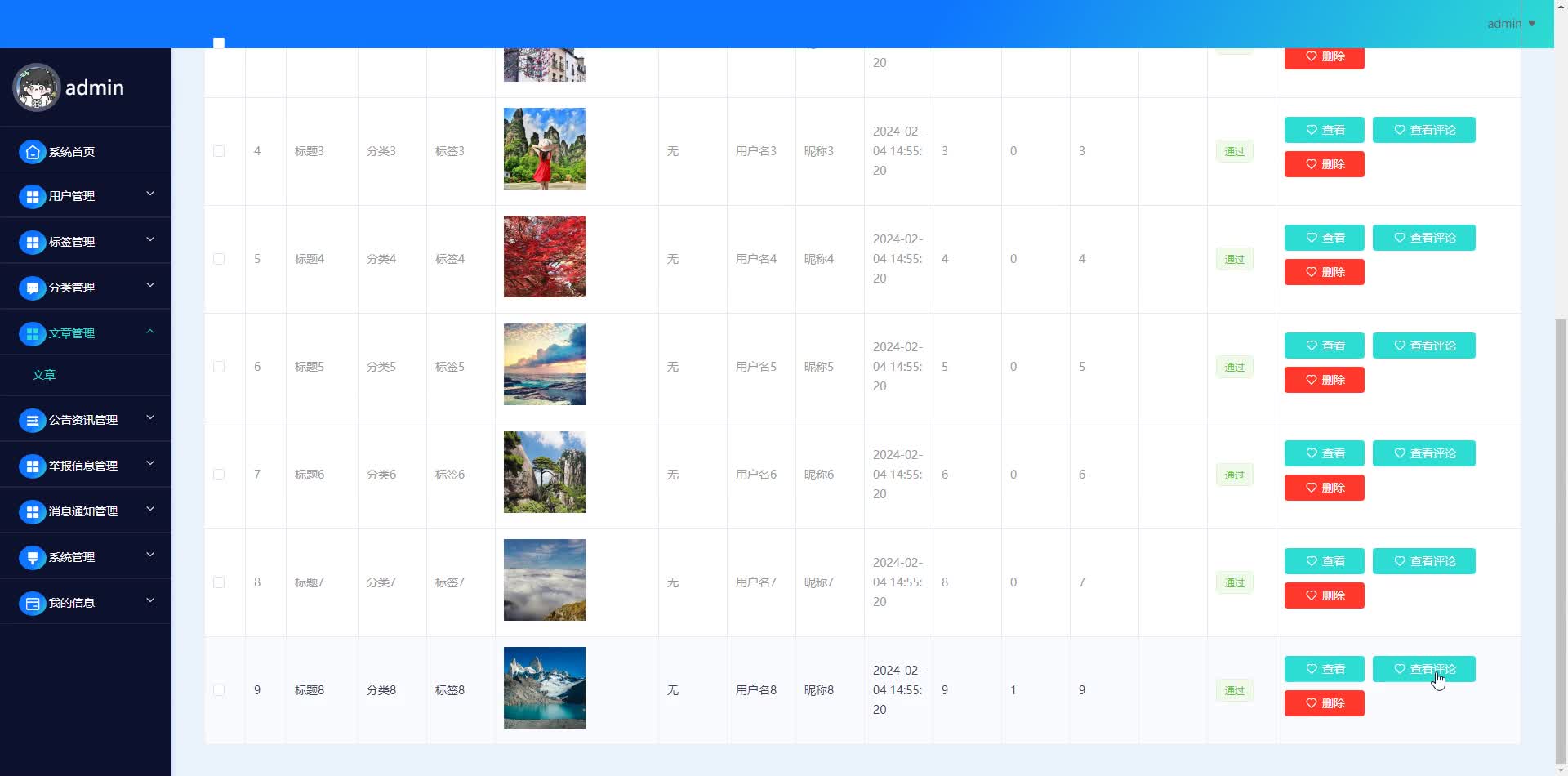Expand the 举报信息管理 menu arrow
The width and height of the screenshot is (1568, 776).
(150, 463)
